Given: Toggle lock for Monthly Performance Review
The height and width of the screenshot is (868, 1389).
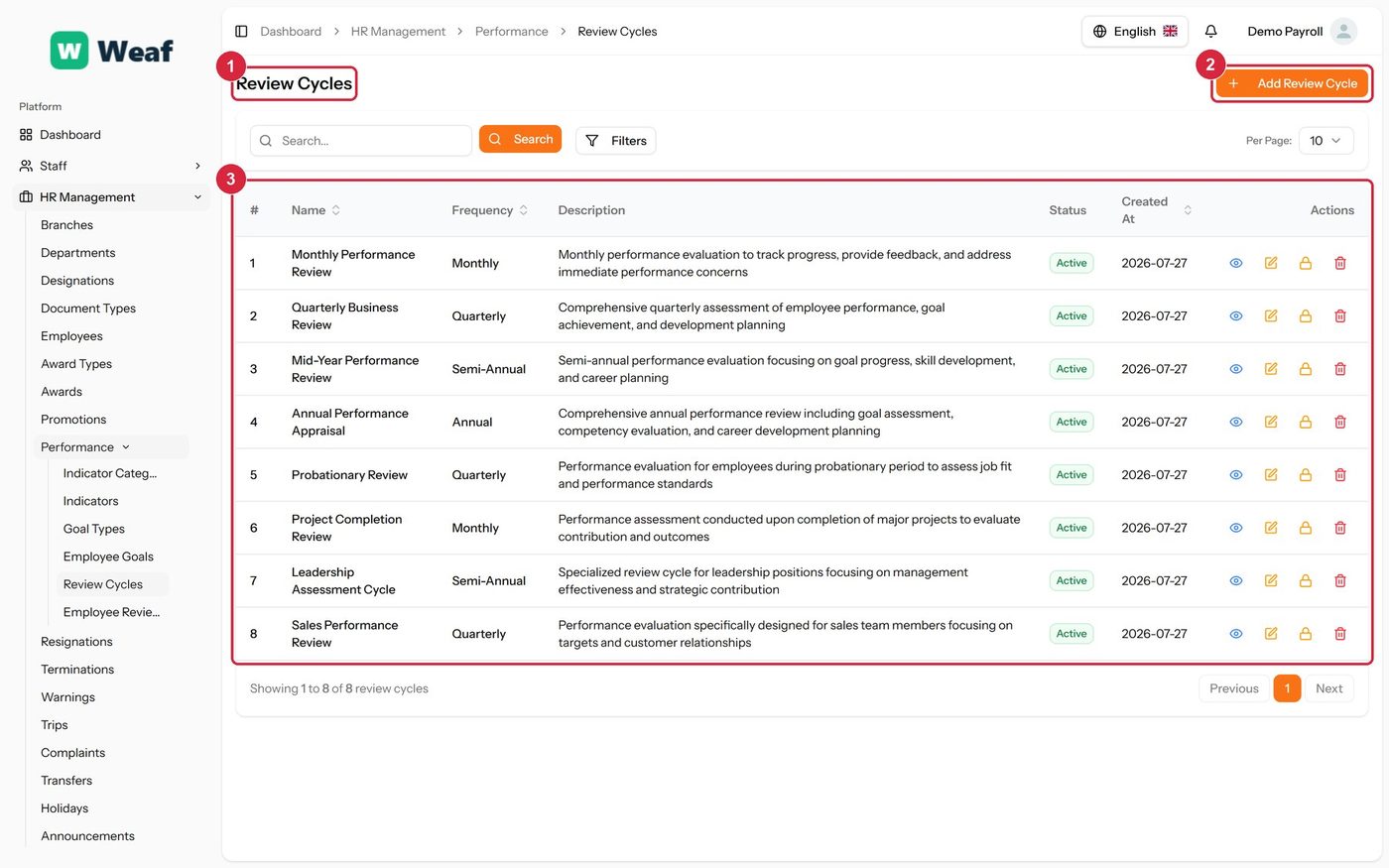Looking at the screenshot, I should coord(1306,263).
